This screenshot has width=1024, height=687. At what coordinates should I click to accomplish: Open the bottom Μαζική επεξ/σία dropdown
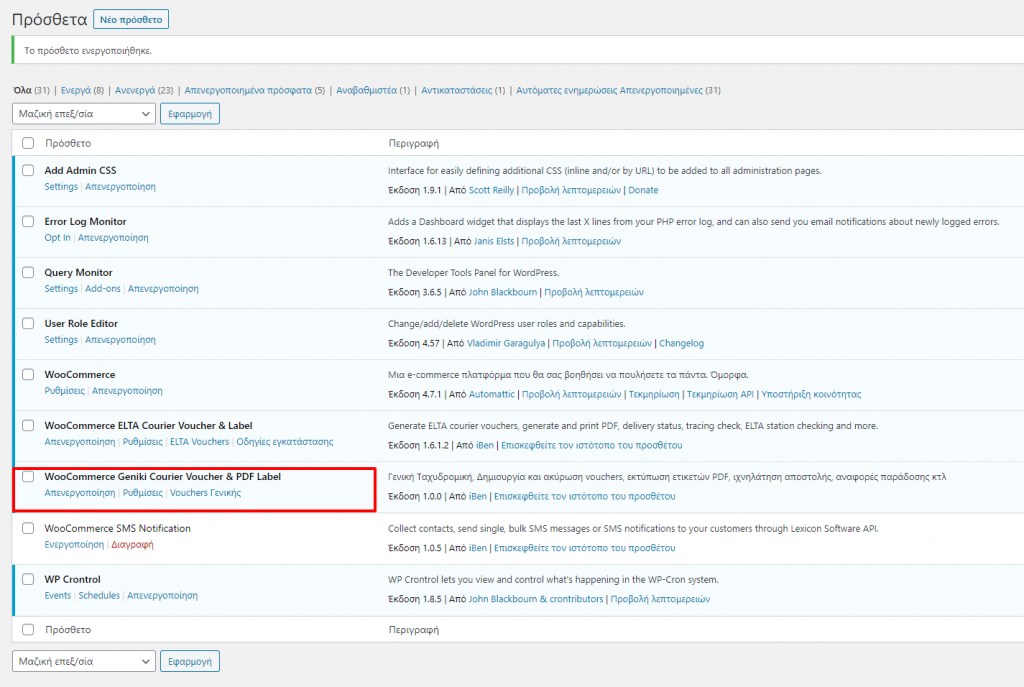[x=84, y=661]
